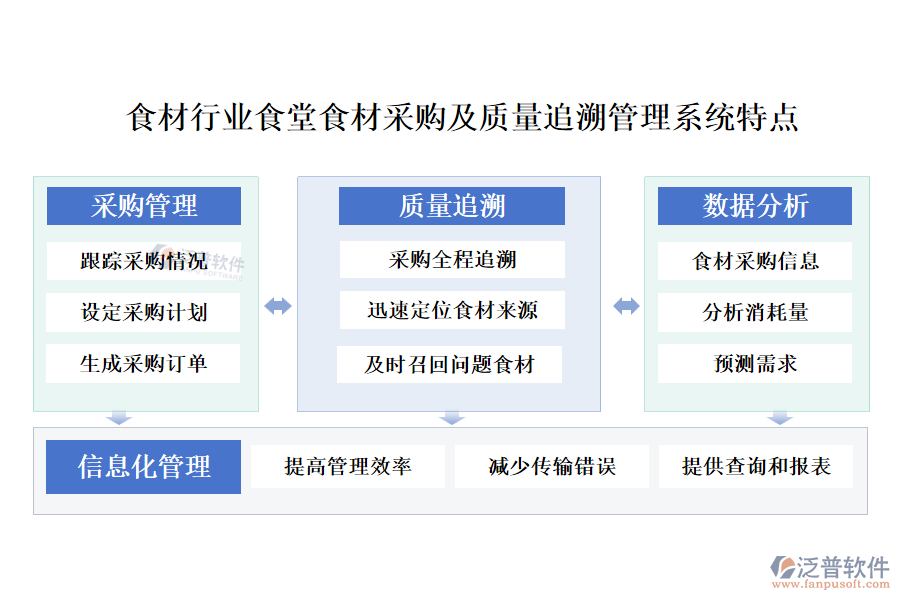Click the 泛普软件 logo in the corner
This screenshot has width=900, height=600.
pyautogui.click(x=830, y=572)
